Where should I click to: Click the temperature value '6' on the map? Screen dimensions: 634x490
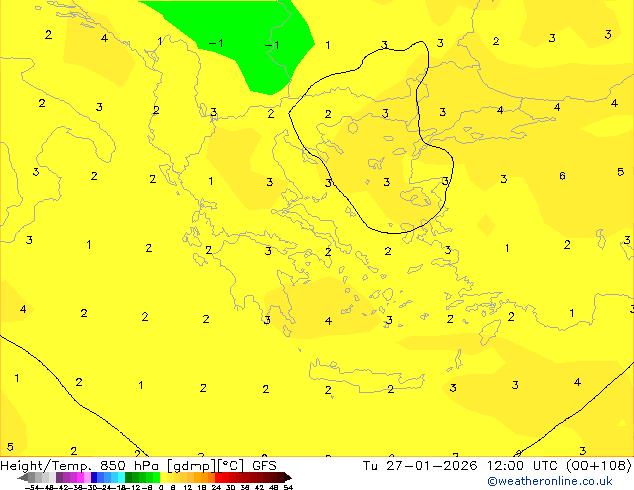562,176
